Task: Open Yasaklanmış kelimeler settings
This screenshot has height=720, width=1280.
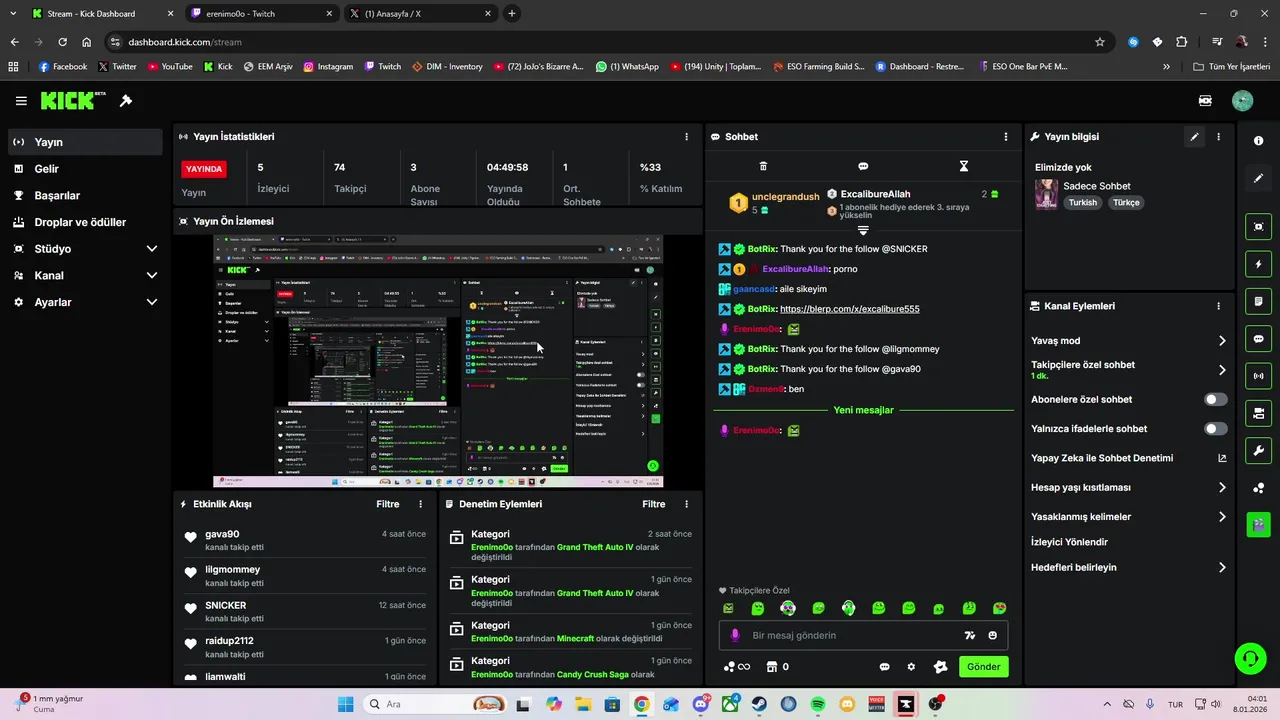Action: tap(1222, 517)
